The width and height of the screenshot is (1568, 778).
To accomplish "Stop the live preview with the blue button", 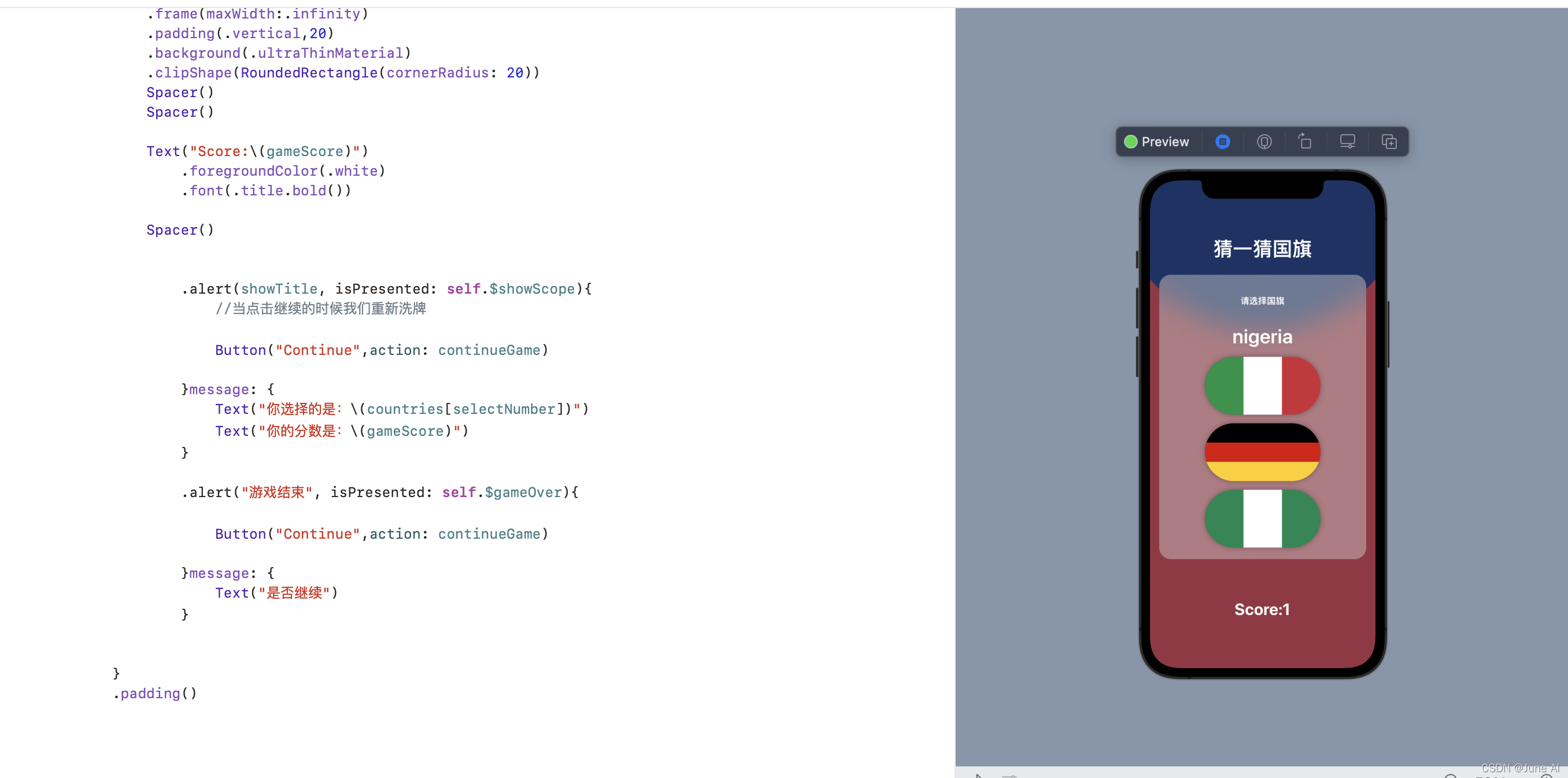I will (1222, 142).
